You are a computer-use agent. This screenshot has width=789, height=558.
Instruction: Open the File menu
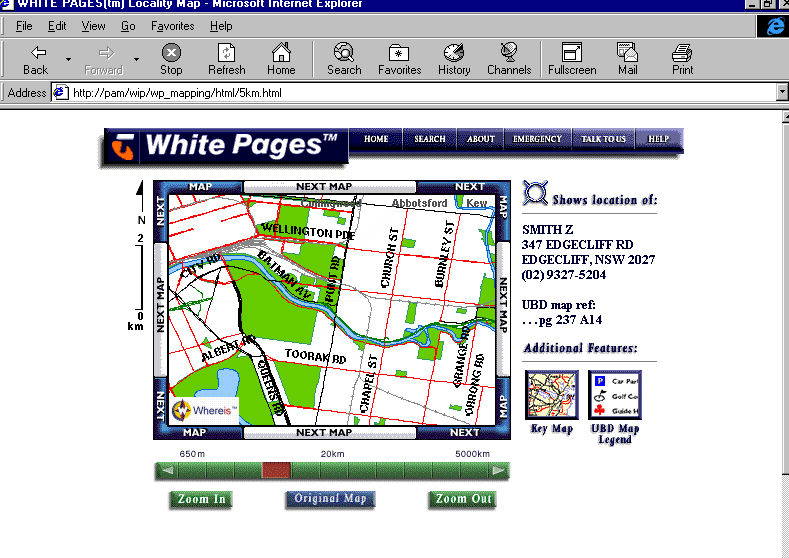[24, 26]
